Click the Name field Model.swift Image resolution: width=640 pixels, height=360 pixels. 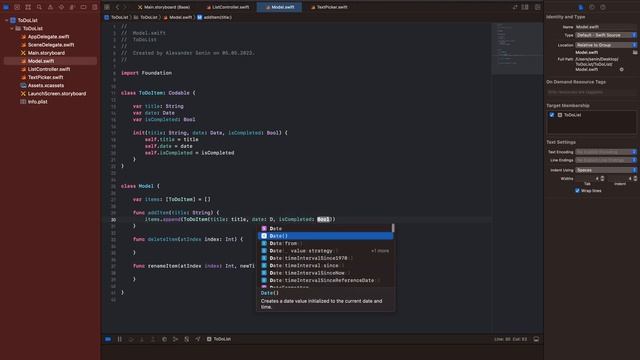click(606, 27)
